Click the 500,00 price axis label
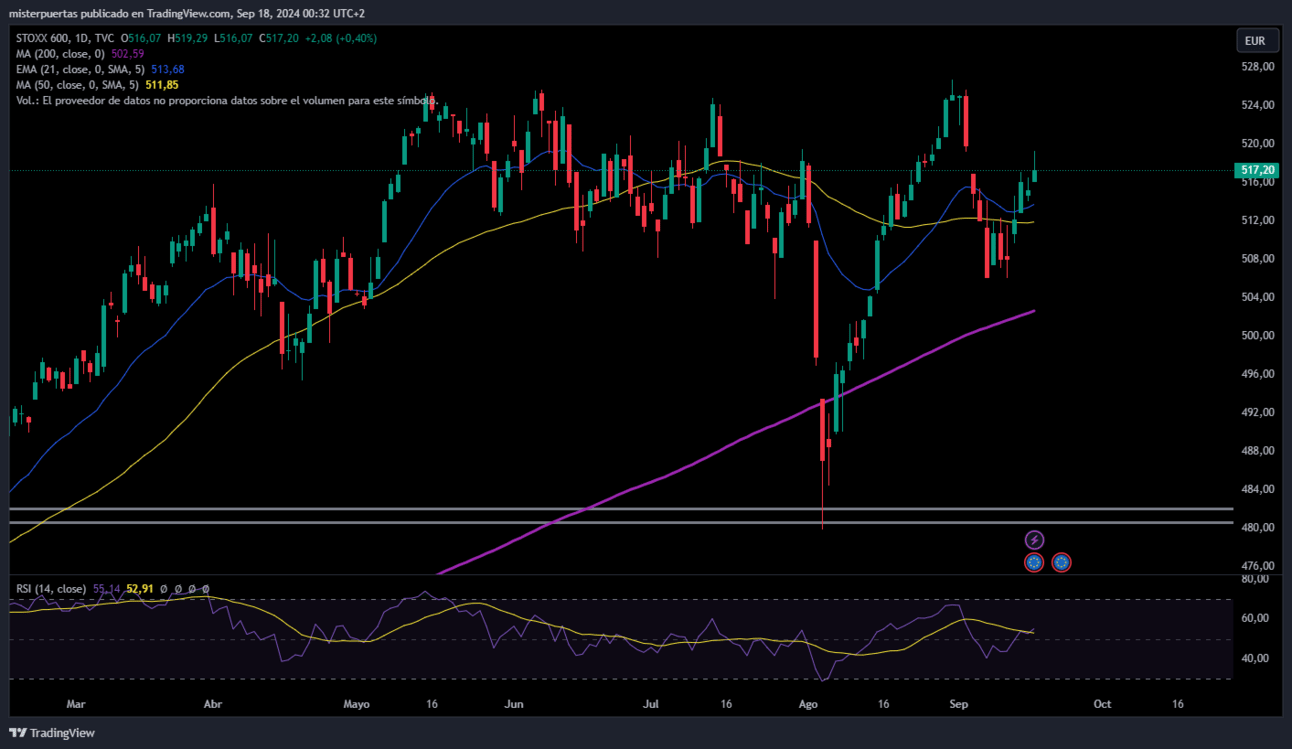Screen dimensions: 1292x749 pos(1259,336)
